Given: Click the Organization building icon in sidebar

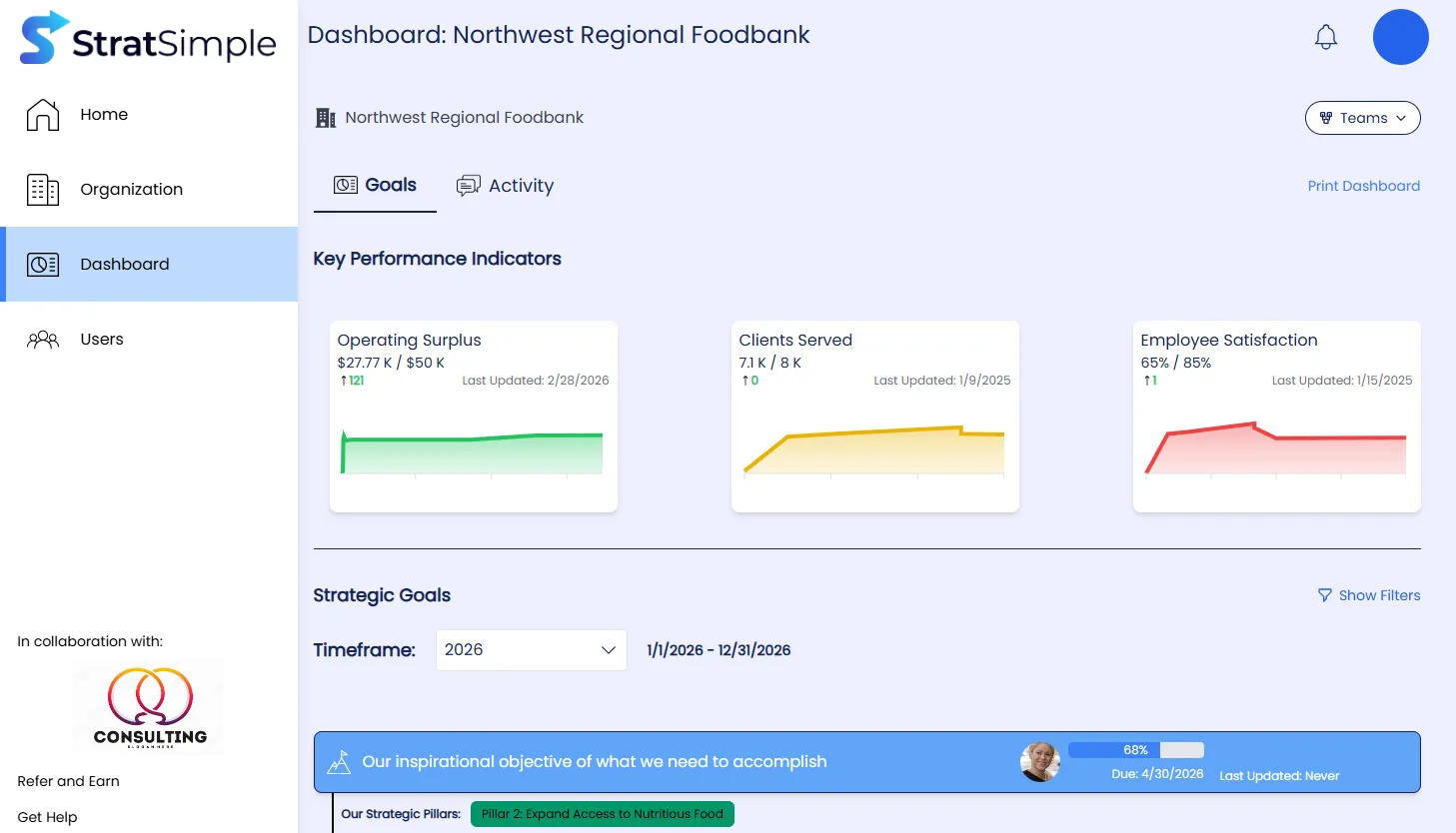Looking at the screenshot, I should [43, 190].
